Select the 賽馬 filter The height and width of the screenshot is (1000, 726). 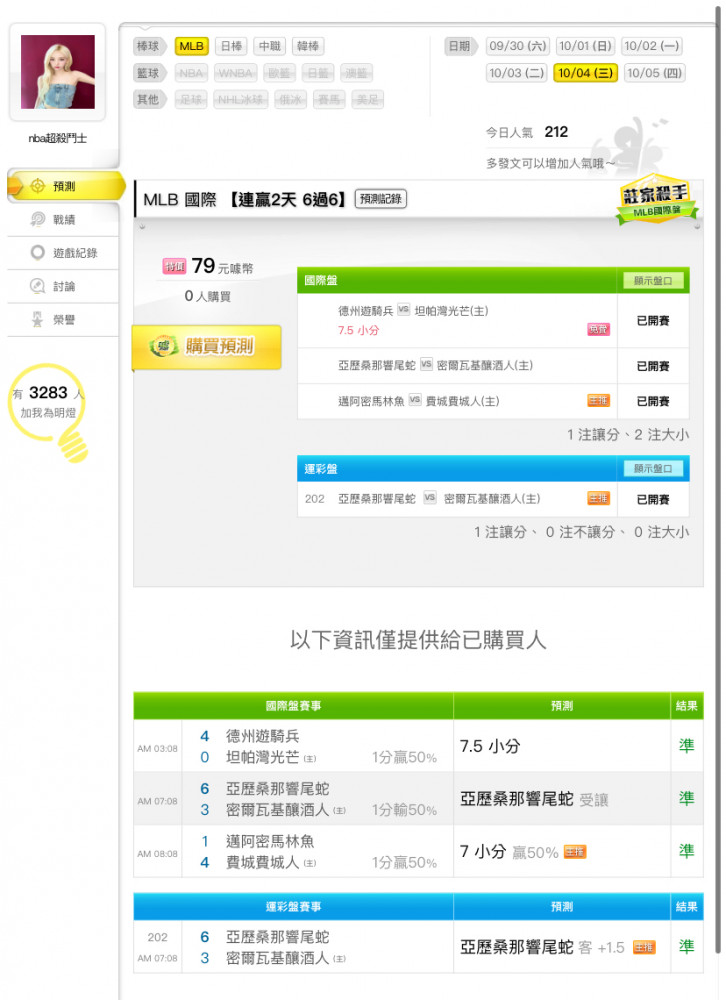click(329, 99)
